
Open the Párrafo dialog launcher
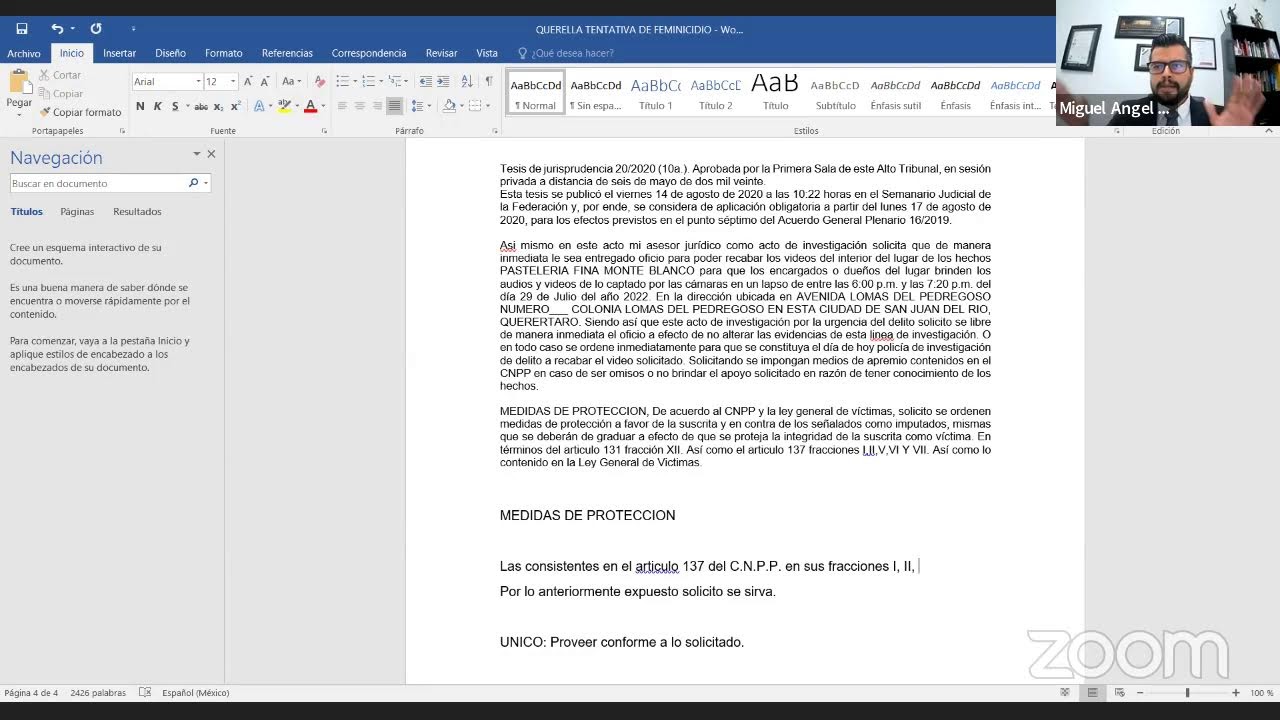tap(495, 131)
